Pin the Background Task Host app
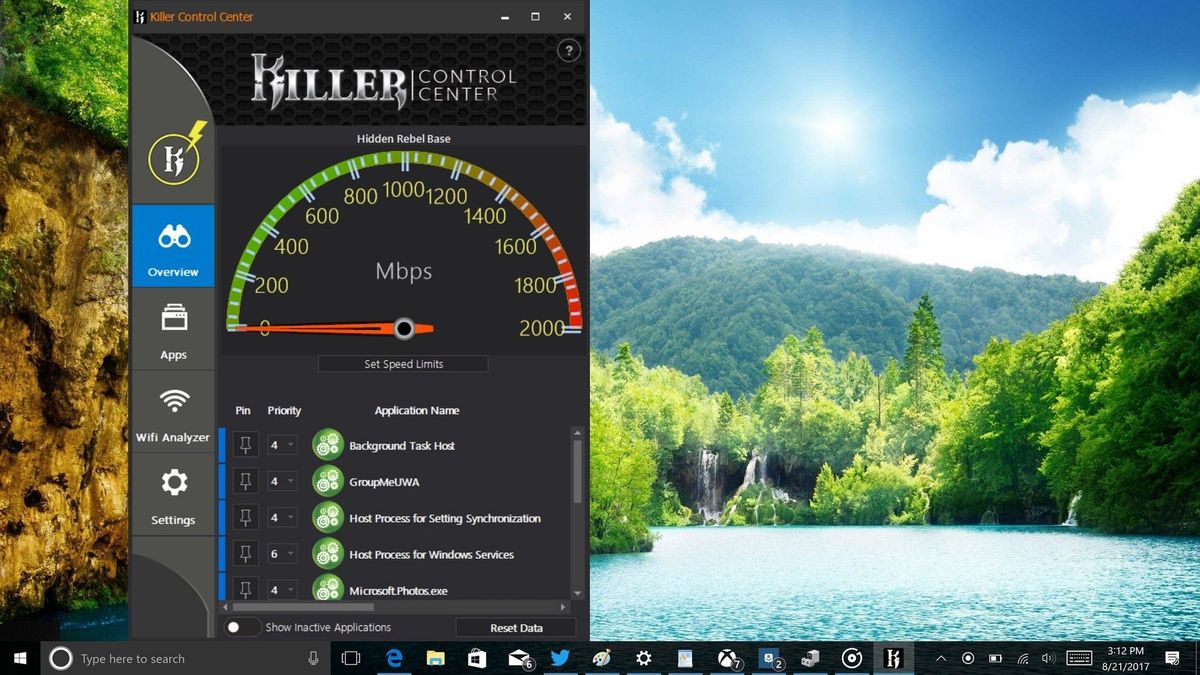1200x675 pixels. 246,445
